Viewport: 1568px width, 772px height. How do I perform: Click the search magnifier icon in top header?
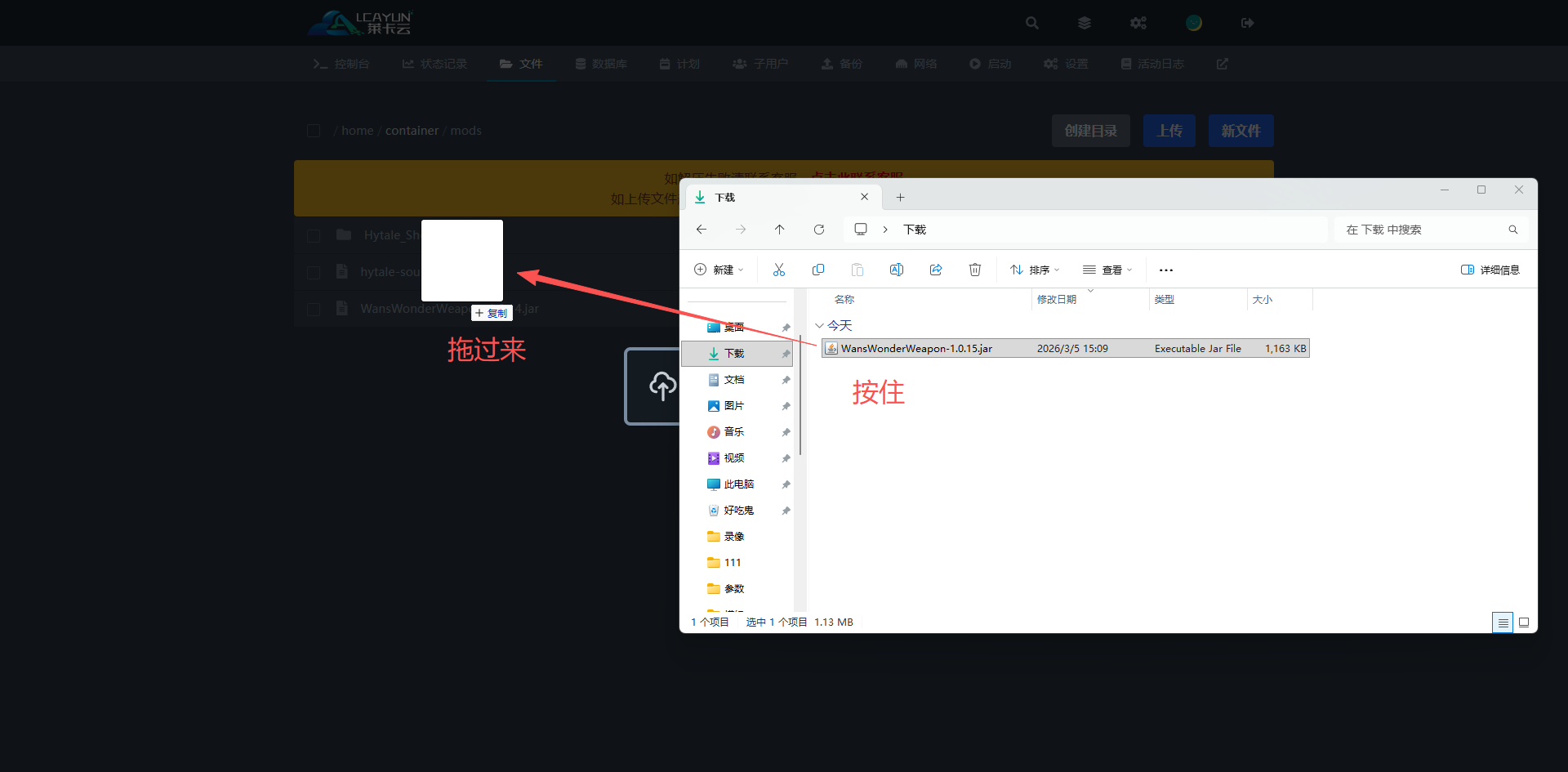pos(1031,23)
